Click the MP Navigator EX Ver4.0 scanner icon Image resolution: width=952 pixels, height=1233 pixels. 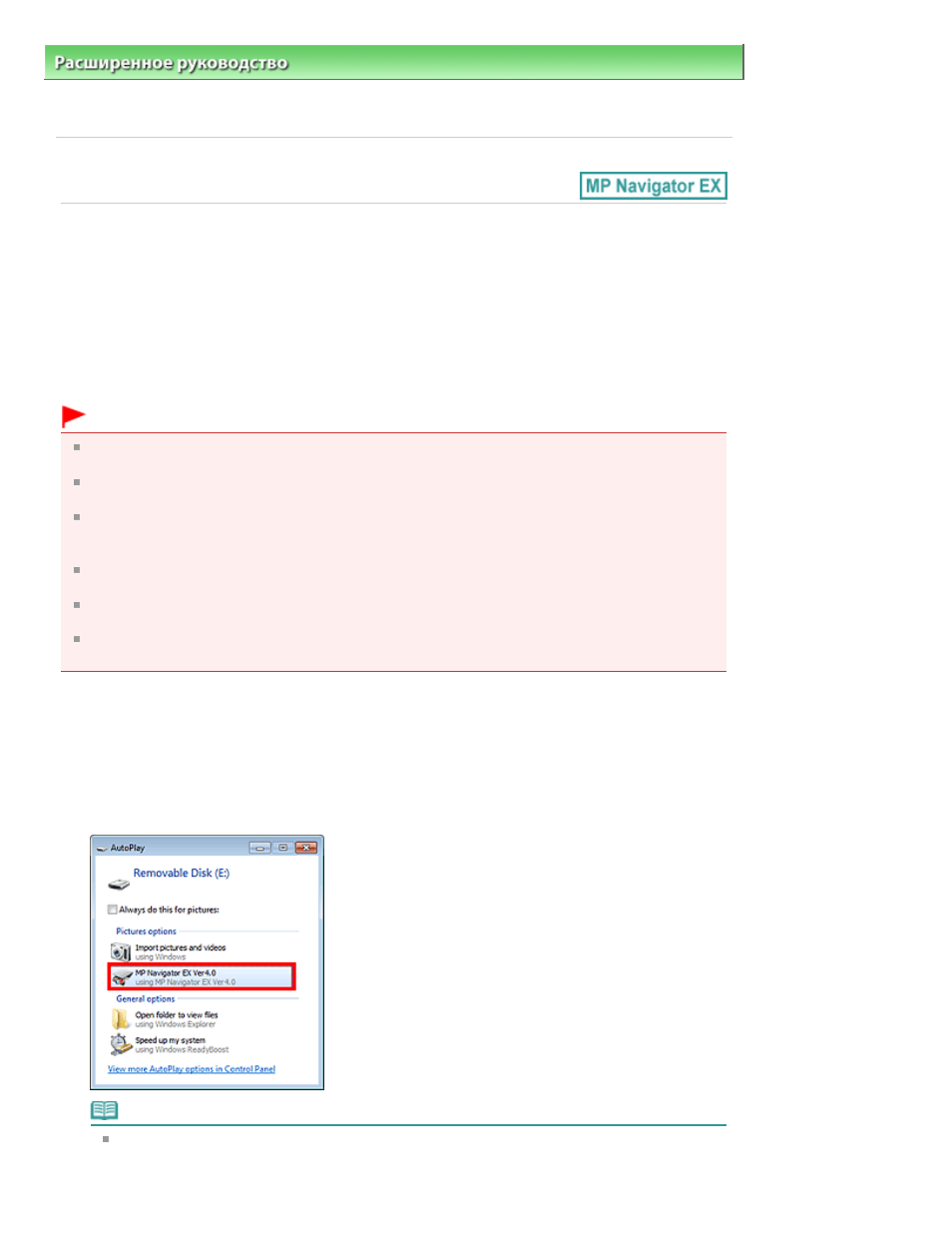[121, 977]
